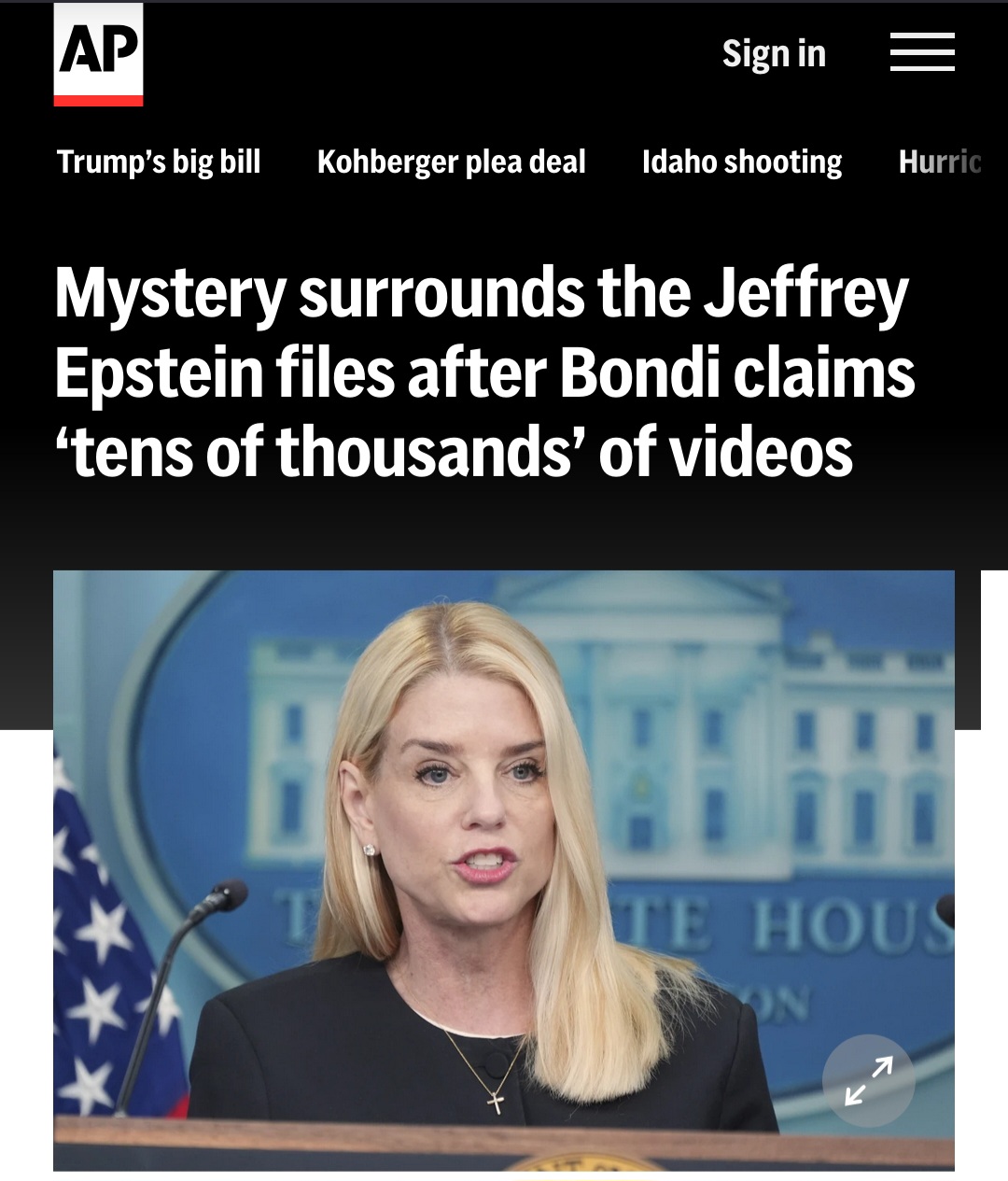
Task: Open the Epstein files article headline
Action: tap(484, 372)
